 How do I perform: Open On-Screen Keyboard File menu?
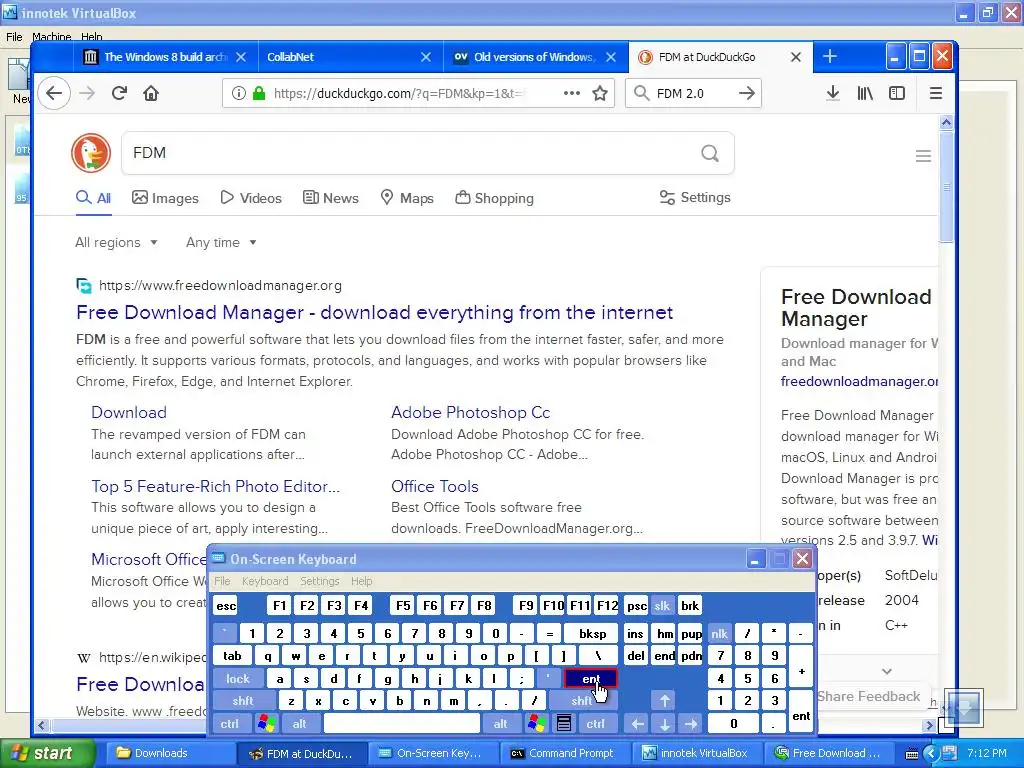pos(222,581)
